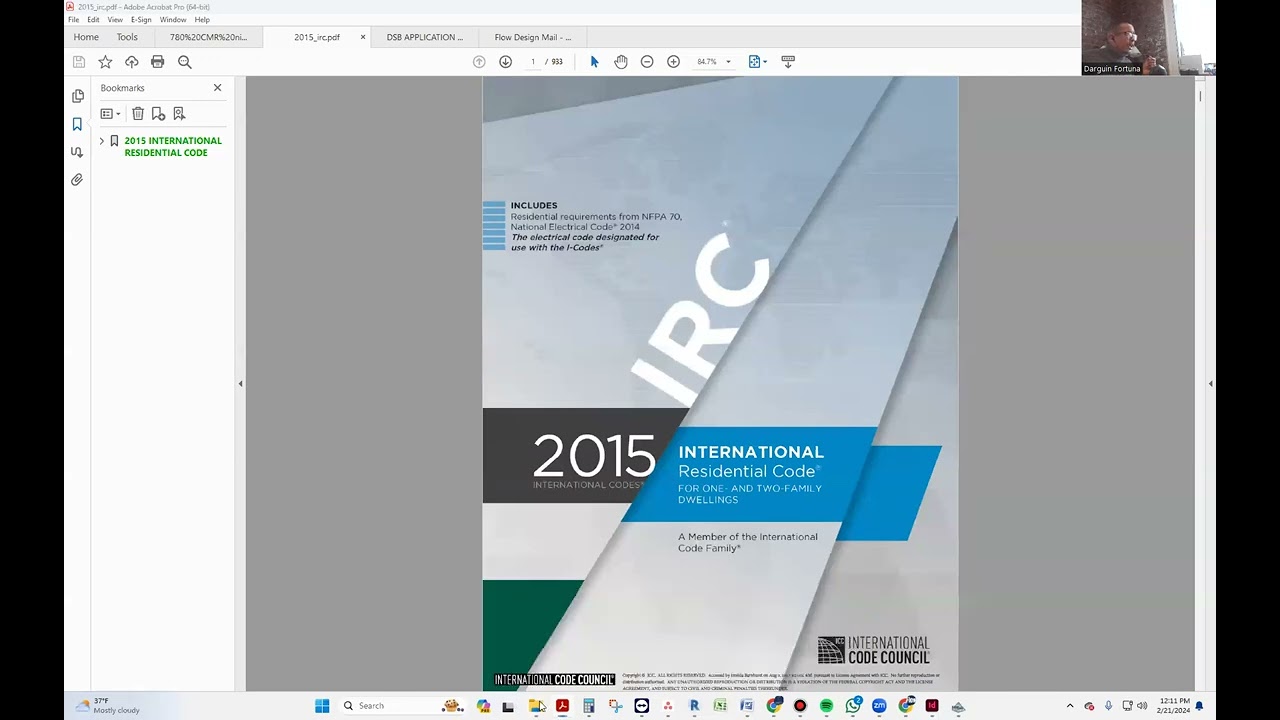Open WhatsApp from the taskbar

point(853,706)
